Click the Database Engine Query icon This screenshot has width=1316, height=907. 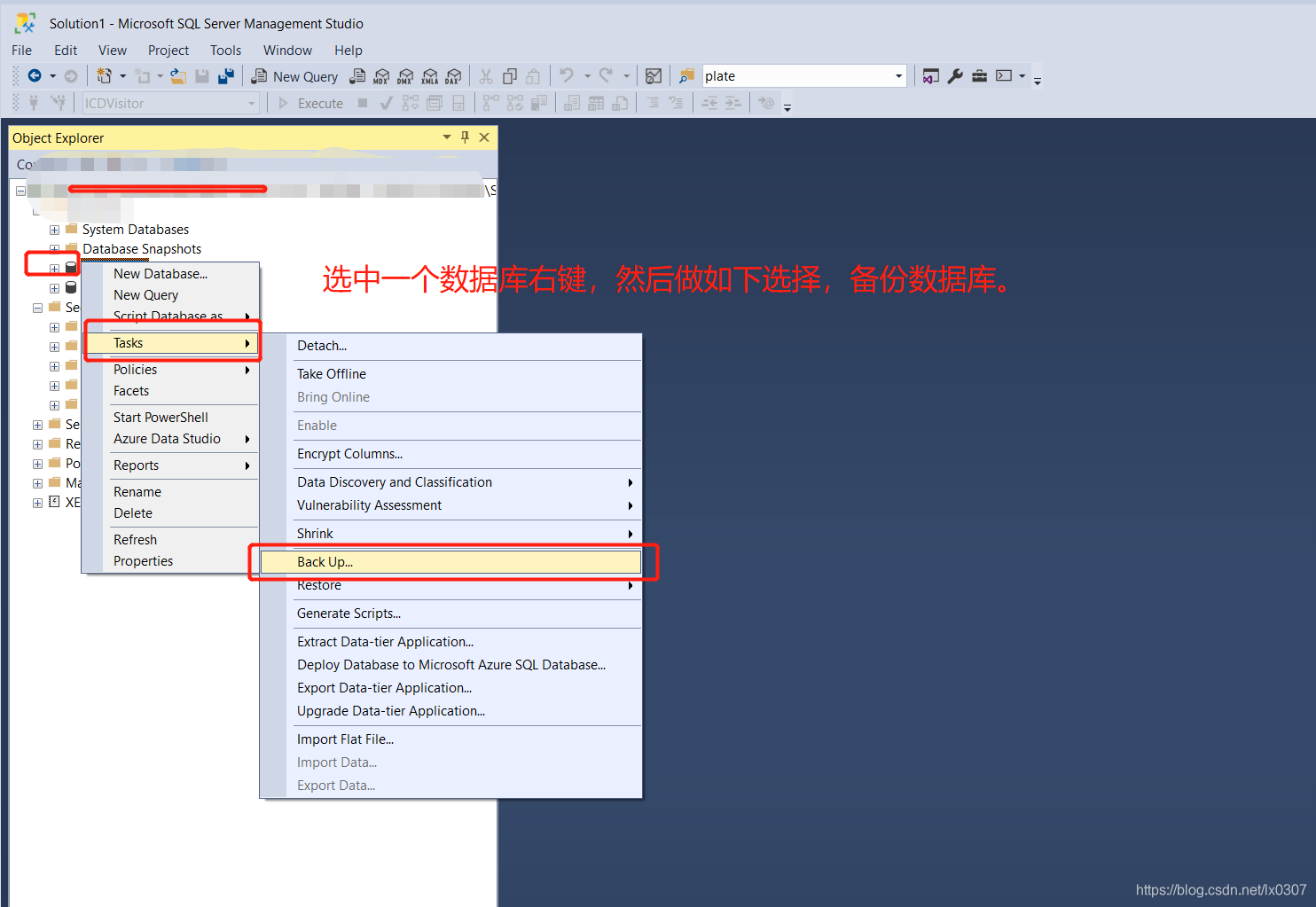(x=357, y=76)
